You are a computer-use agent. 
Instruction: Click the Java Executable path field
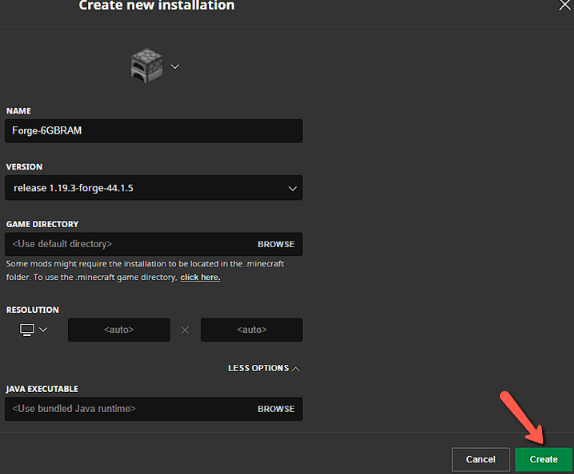point(128,408)
